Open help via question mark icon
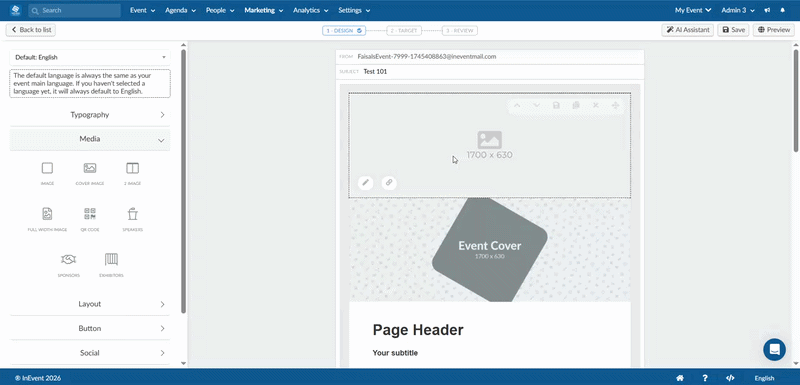 coord(705,378)
